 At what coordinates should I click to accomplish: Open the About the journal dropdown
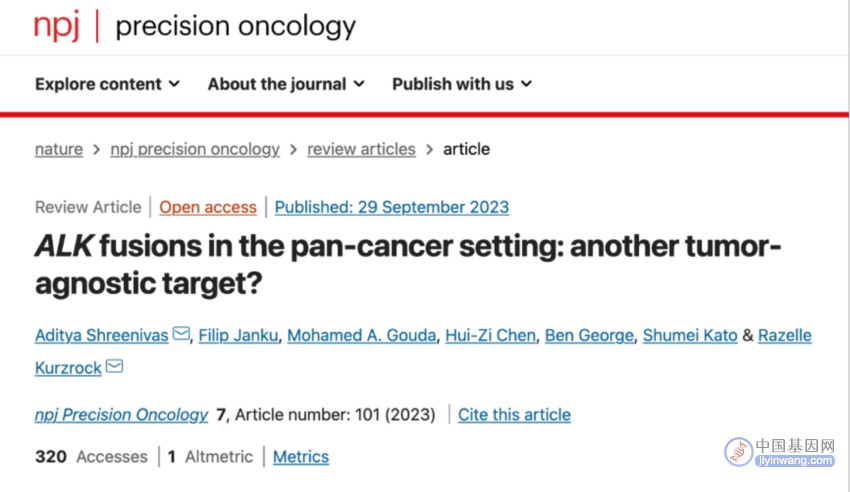tap(286, 84)
